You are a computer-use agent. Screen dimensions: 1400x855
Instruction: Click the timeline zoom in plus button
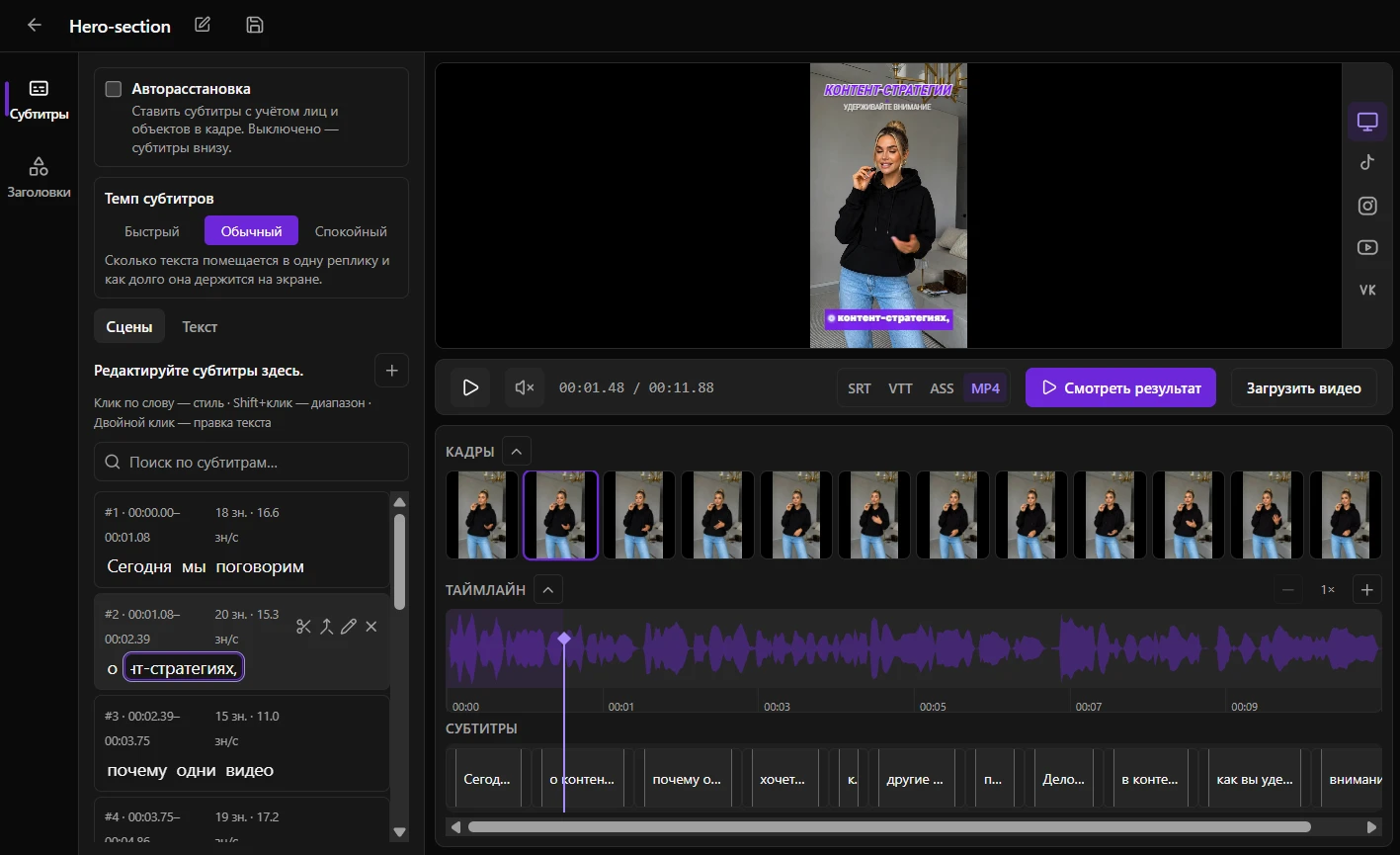[x=1367, y=590]
